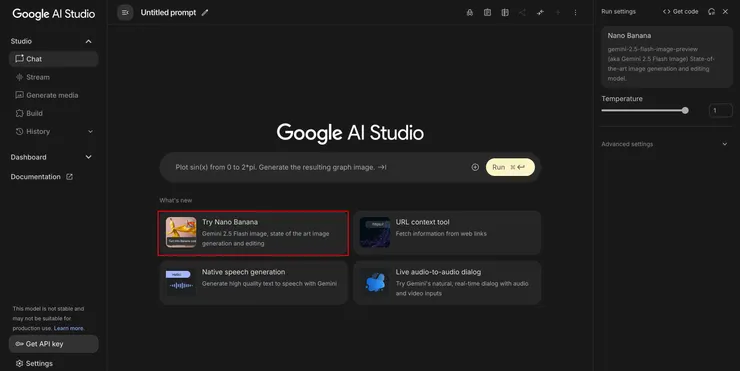The image size is (740, 371).
Task: Click the Live audio-to-audio dialog blue icon
Action: (375, 282)
